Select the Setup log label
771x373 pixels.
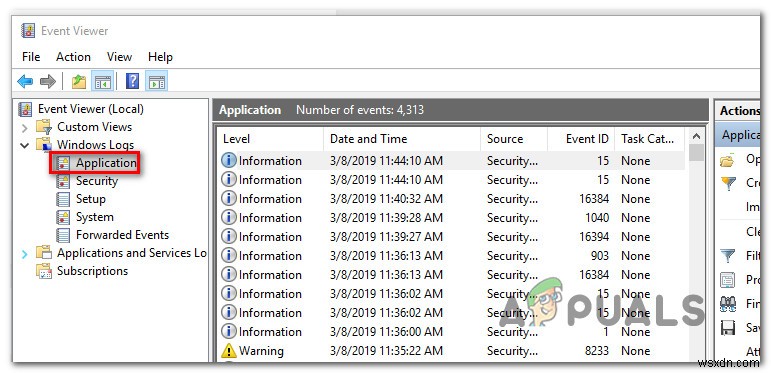(90, 199)
